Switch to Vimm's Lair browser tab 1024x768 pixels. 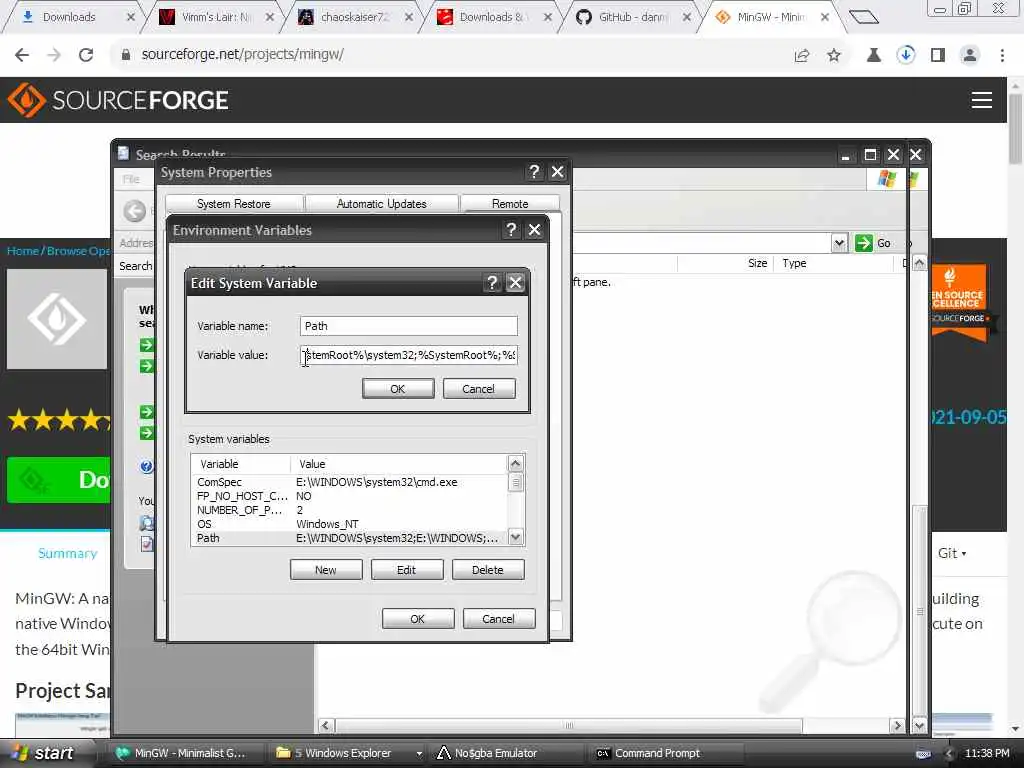pyautogui.click(x=216, y=17)
